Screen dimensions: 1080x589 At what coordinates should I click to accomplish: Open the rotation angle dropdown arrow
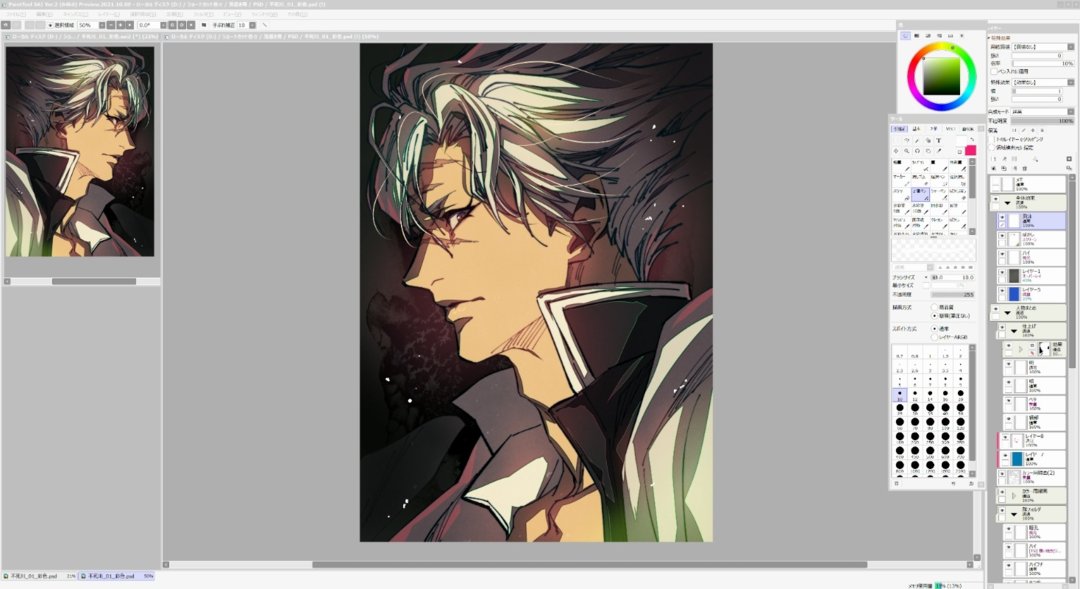coord(163,25)
